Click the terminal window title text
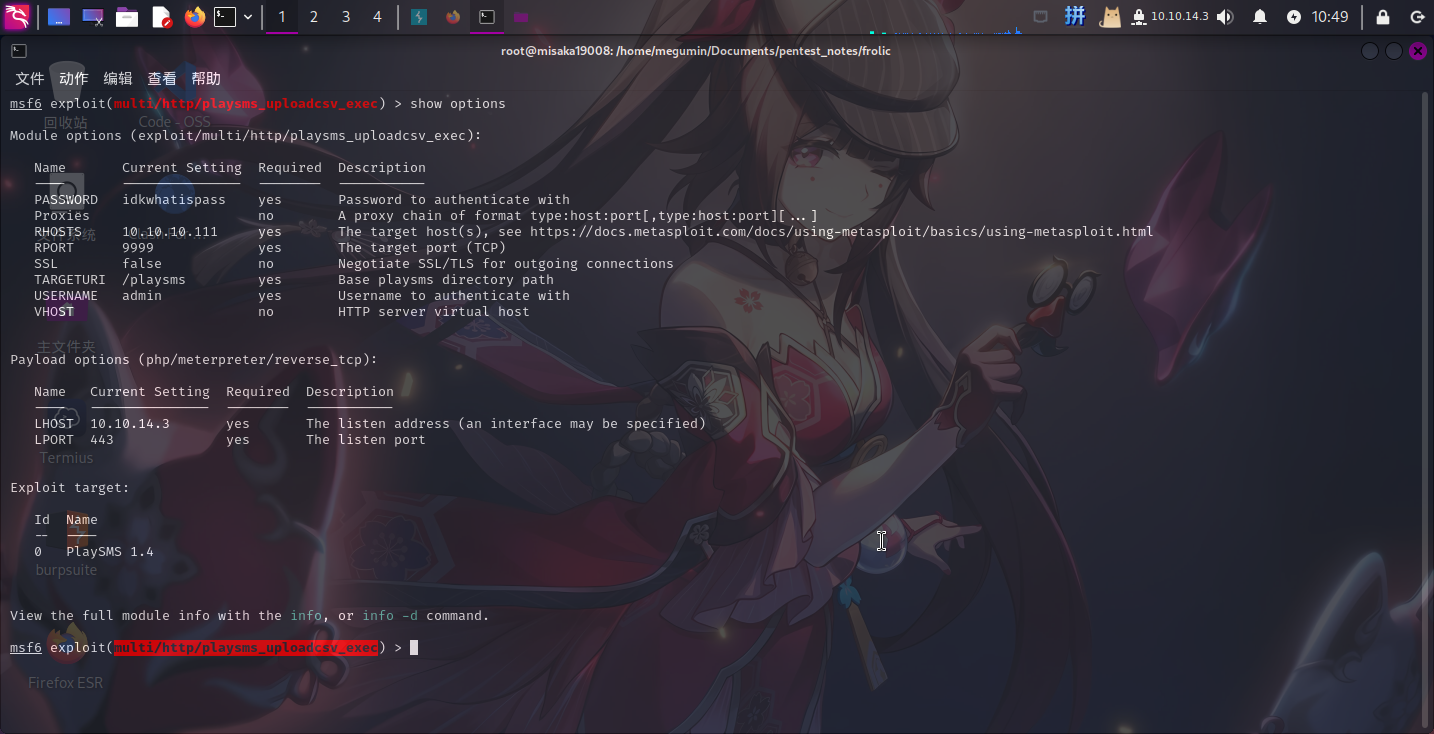1434x734 pixels. (x=696, y=51)
